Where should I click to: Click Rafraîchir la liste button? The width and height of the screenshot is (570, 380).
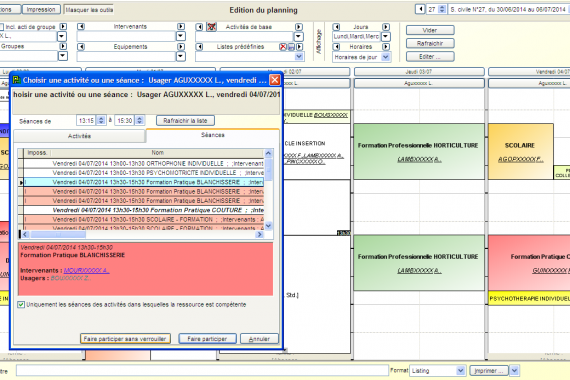click(185, 120)
